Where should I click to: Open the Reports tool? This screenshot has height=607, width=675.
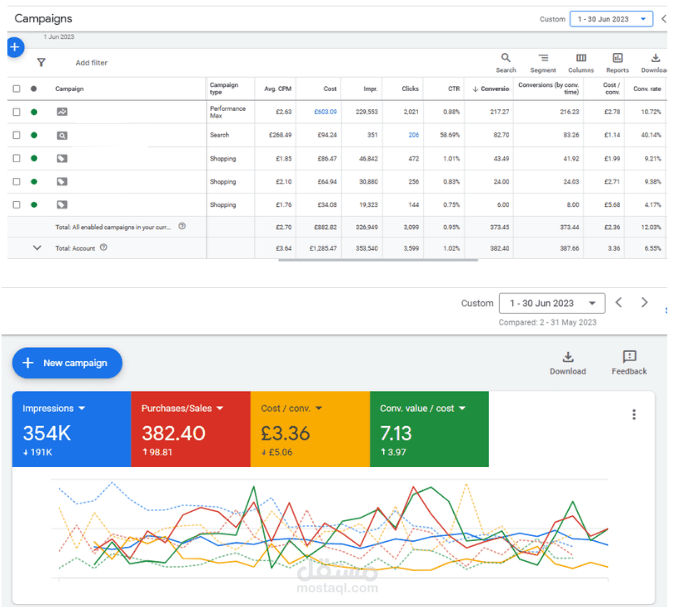[618, 63]
